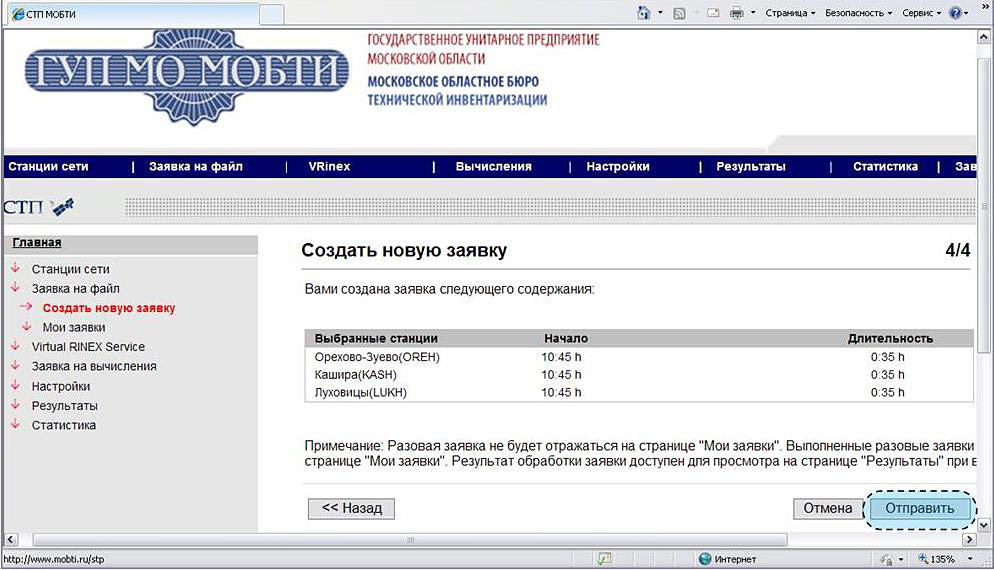Go back with the << Назад button
The width and height of the screenshot is (994, 570).
pyautogui.click(x=351, y=508)
